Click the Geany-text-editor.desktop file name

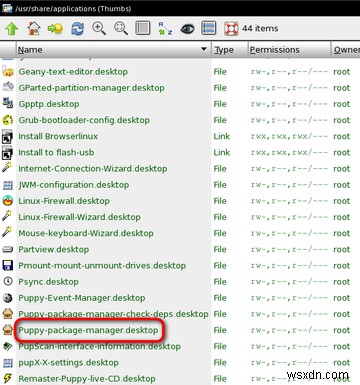click(x=73, y=72)
